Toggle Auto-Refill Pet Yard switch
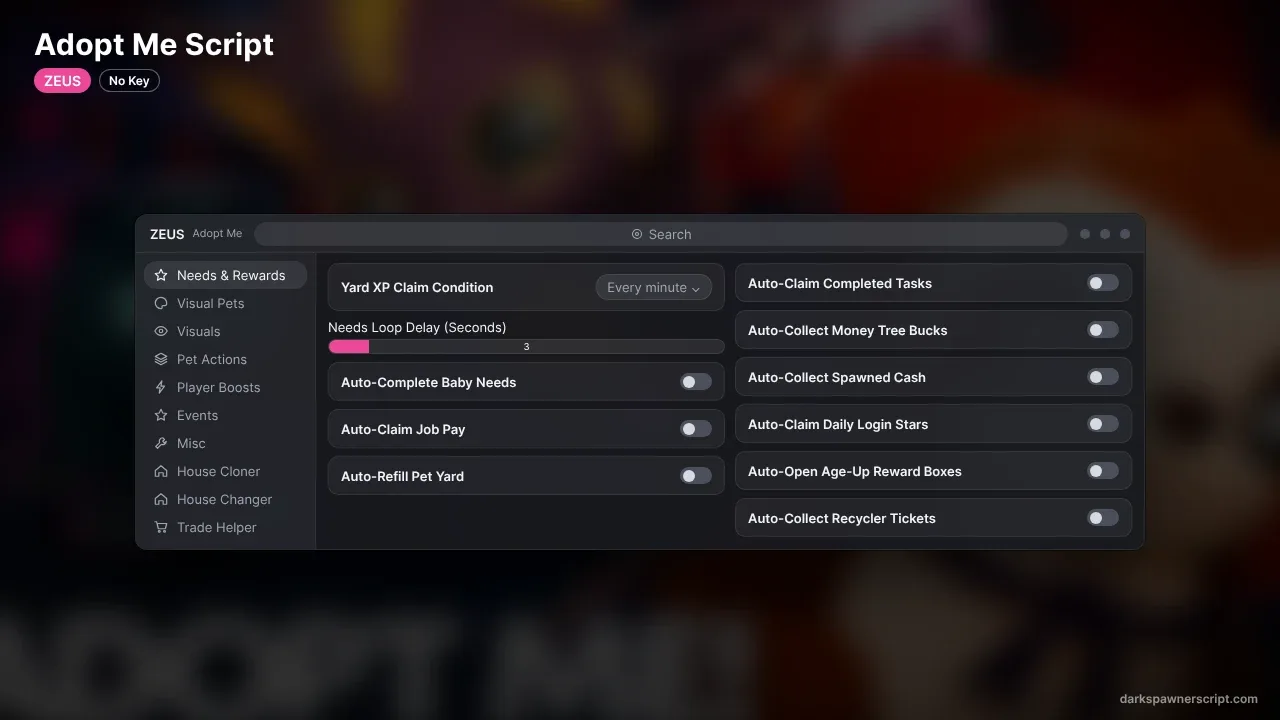 pos(696,476)
